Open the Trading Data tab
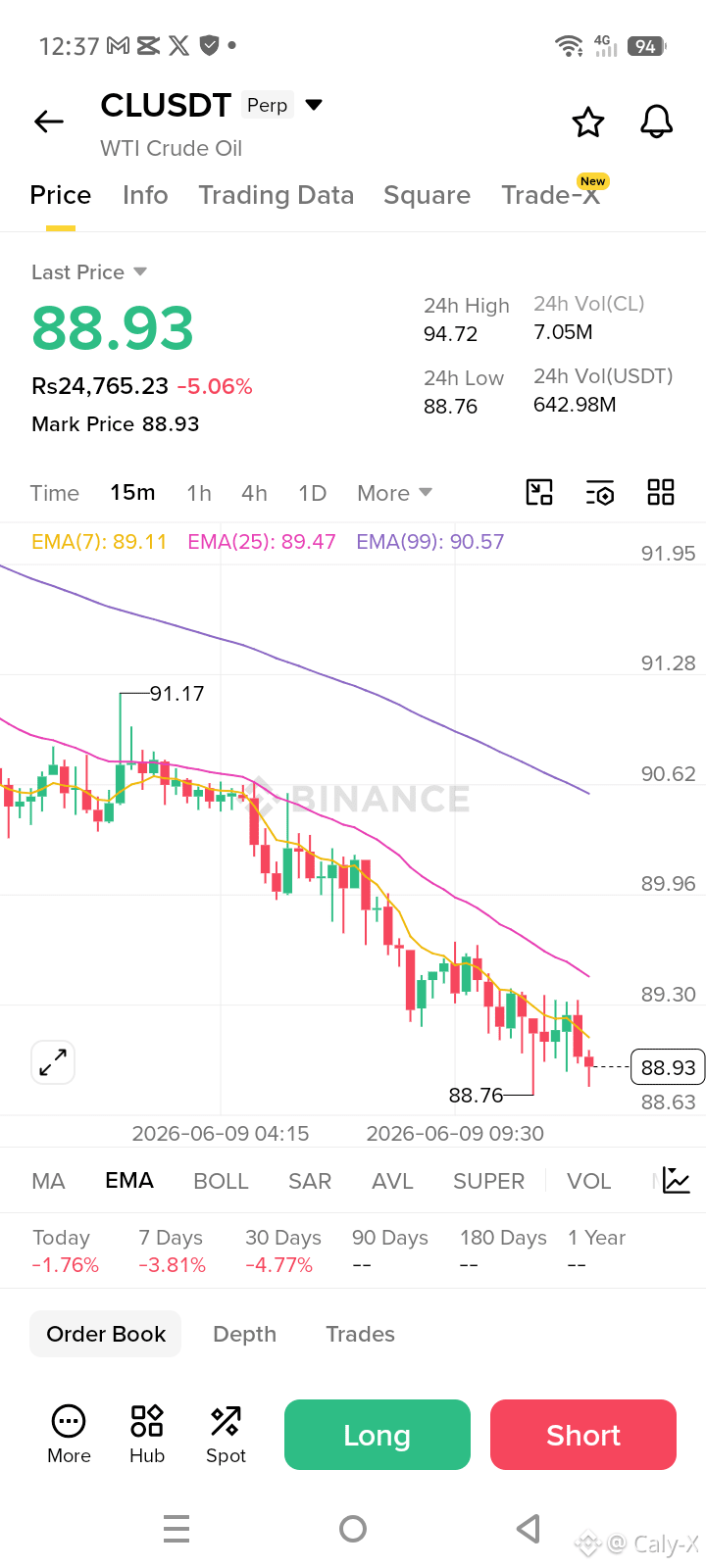Image resolution: width=706 pixels, height=1568 pixels. pos(277,195)
